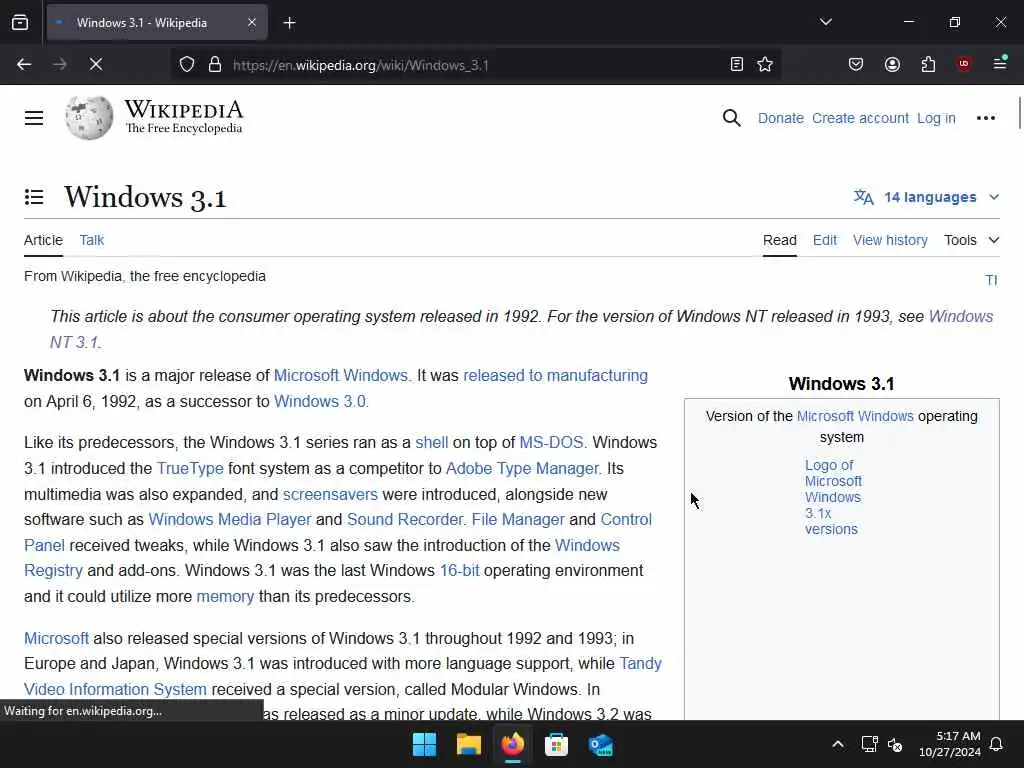Select the Article tab

[43, 240]
